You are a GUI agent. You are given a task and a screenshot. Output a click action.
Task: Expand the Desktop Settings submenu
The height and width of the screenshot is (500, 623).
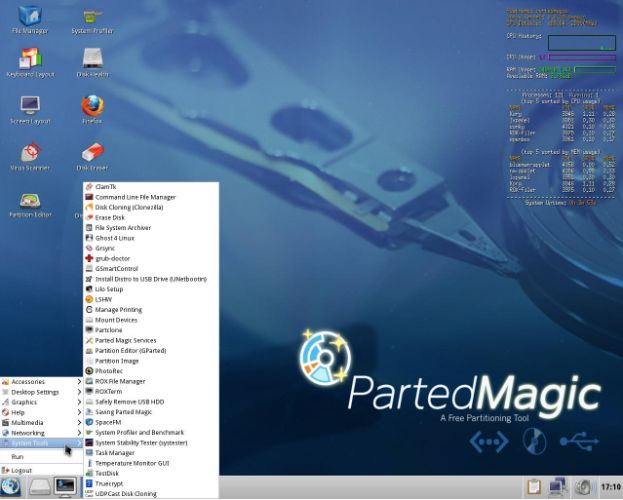(41, 392)
